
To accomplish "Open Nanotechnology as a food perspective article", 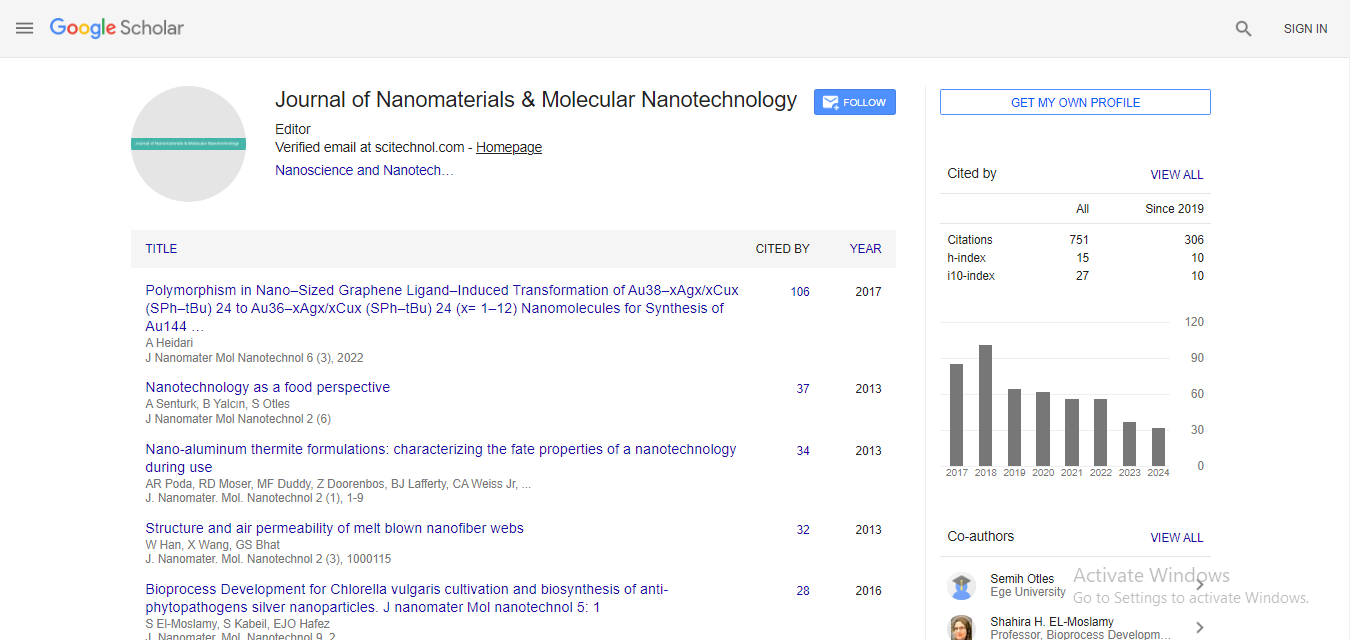I will (268, 387).
